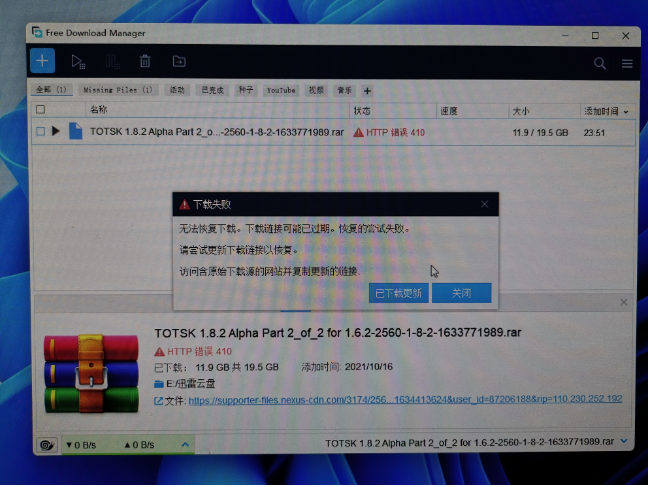The width and height of the screenshot is (648, 487).
Task: Click the 关闭 button in dialog
Action: point(462,293)
